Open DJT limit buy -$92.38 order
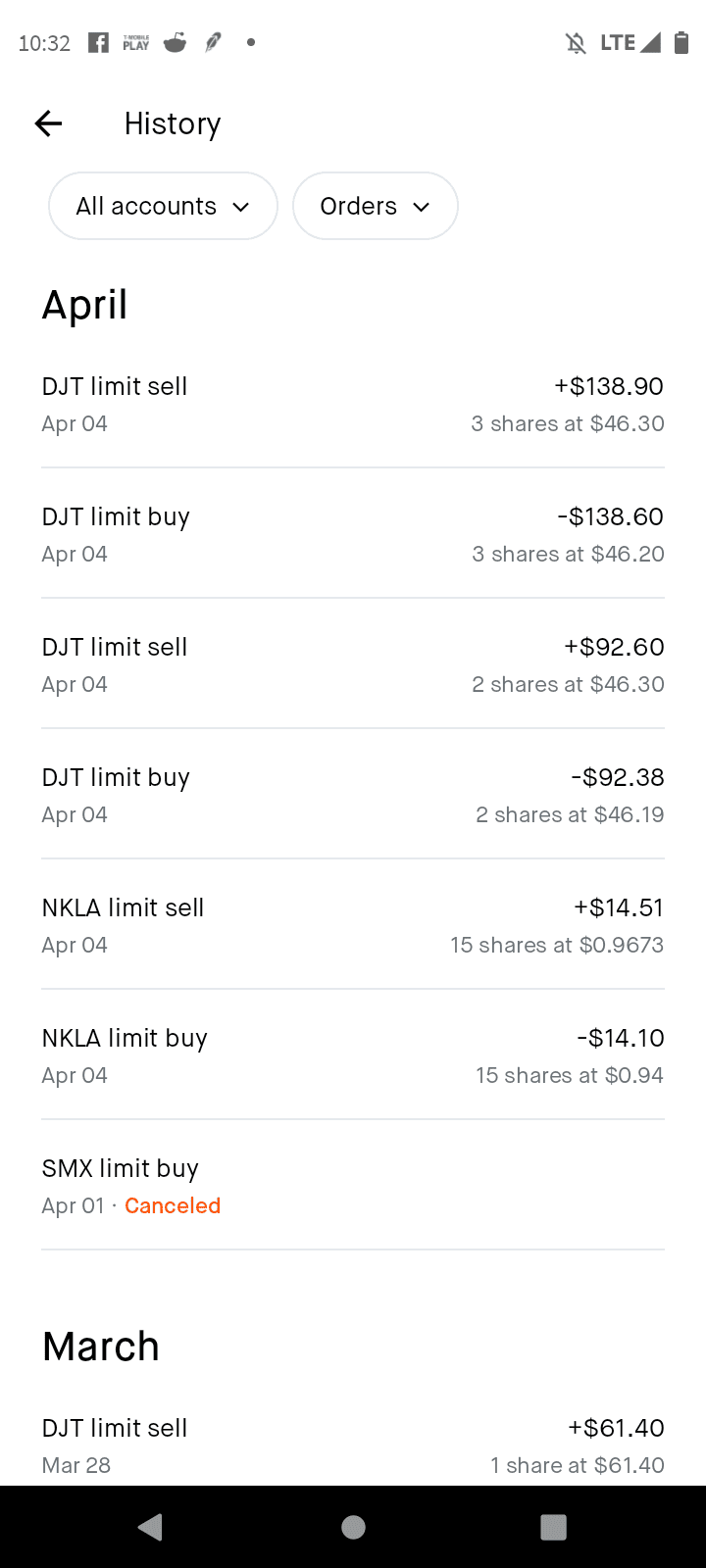Viewport: 706px width, 1568px height. coord(353,795)
